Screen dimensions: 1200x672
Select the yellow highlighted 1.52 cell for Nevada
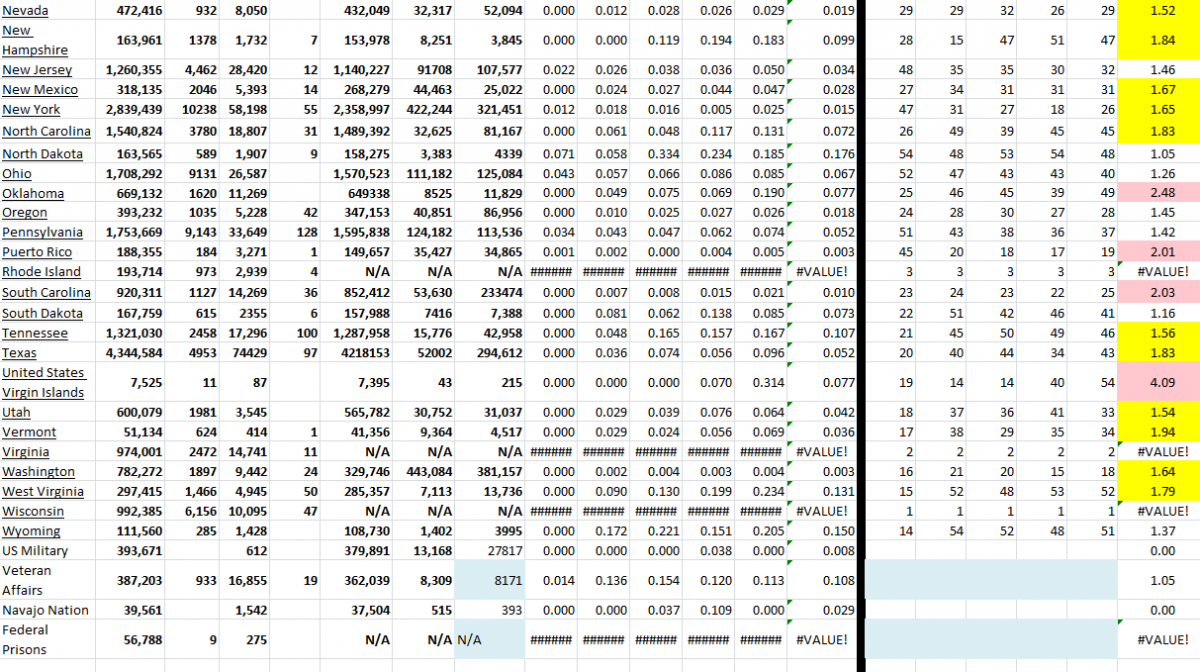1162,11
